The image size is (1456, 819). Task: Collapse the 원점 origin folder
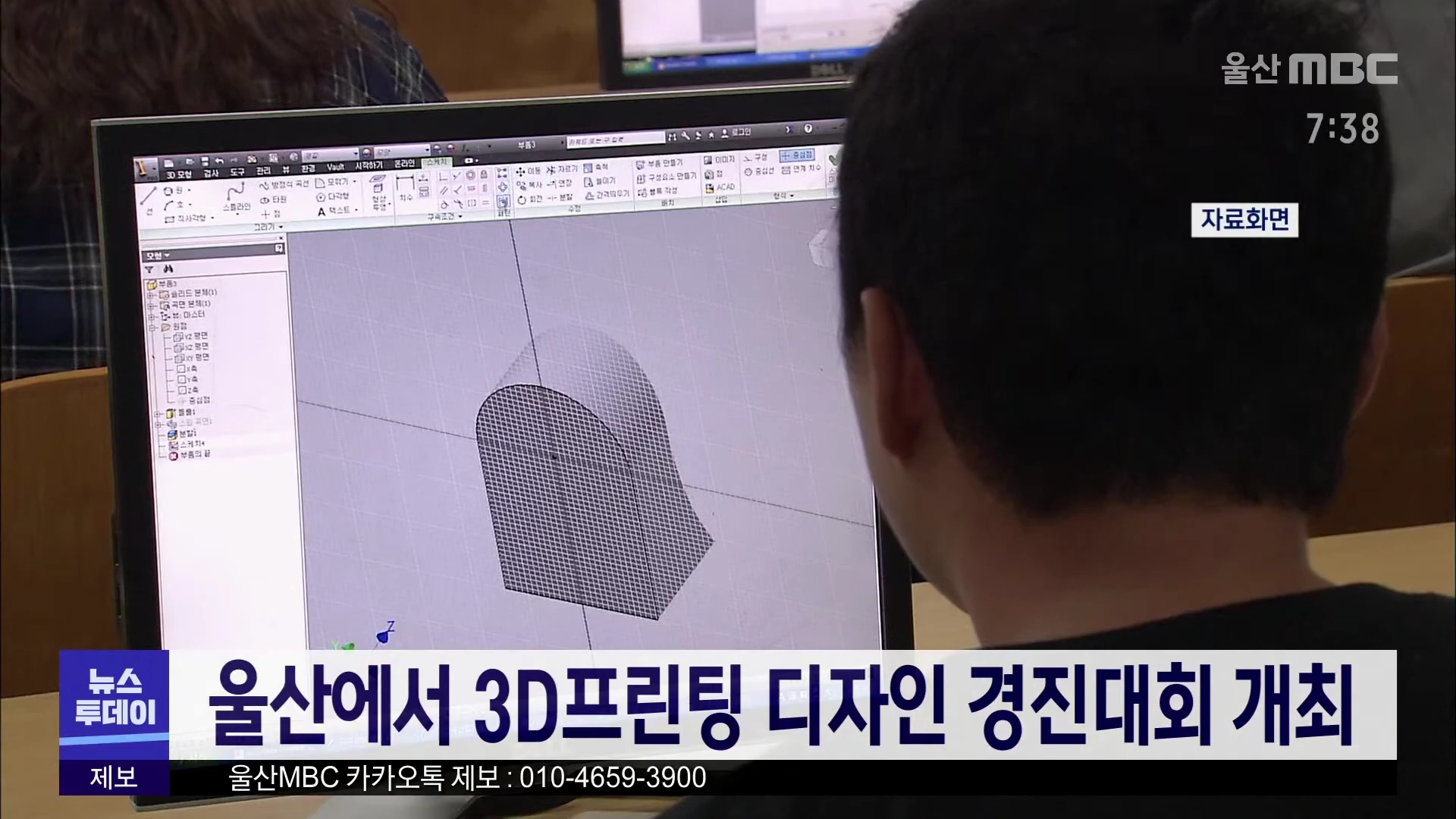tap(152, 326)
